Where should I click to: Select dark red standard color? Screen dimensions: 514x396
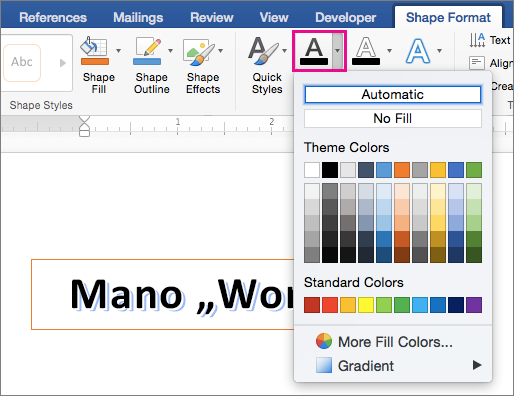coord(312,305)
